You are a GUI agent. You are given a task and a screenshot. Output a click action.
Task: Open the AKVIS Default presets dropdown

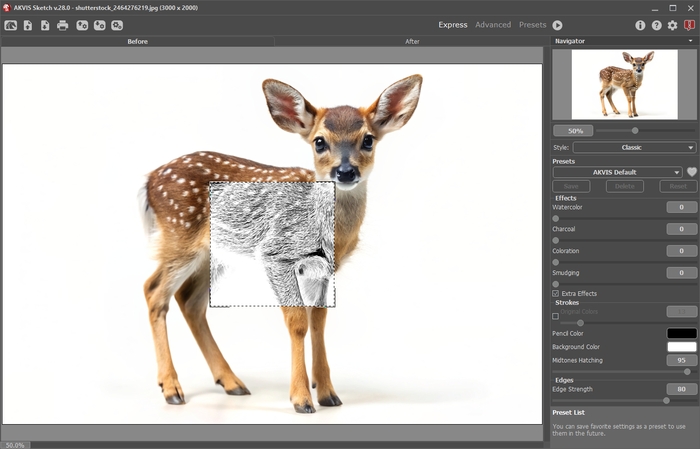pyautogui.click(x=618, y=172)
